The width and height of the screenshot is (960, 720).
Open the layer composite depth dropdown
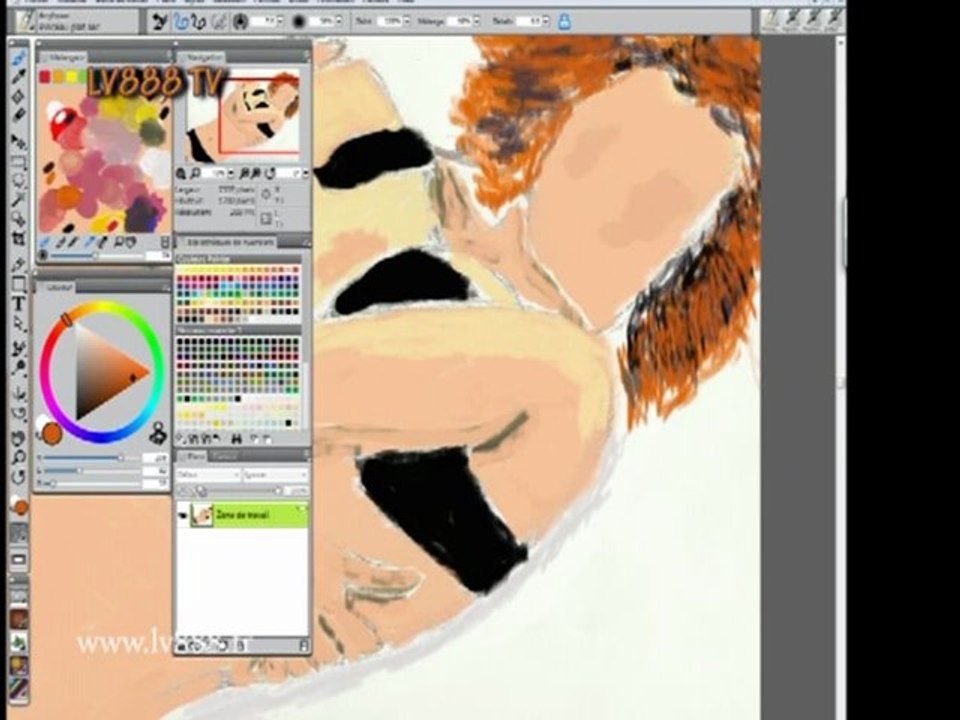pyautogui.click(x=276, y=474)
